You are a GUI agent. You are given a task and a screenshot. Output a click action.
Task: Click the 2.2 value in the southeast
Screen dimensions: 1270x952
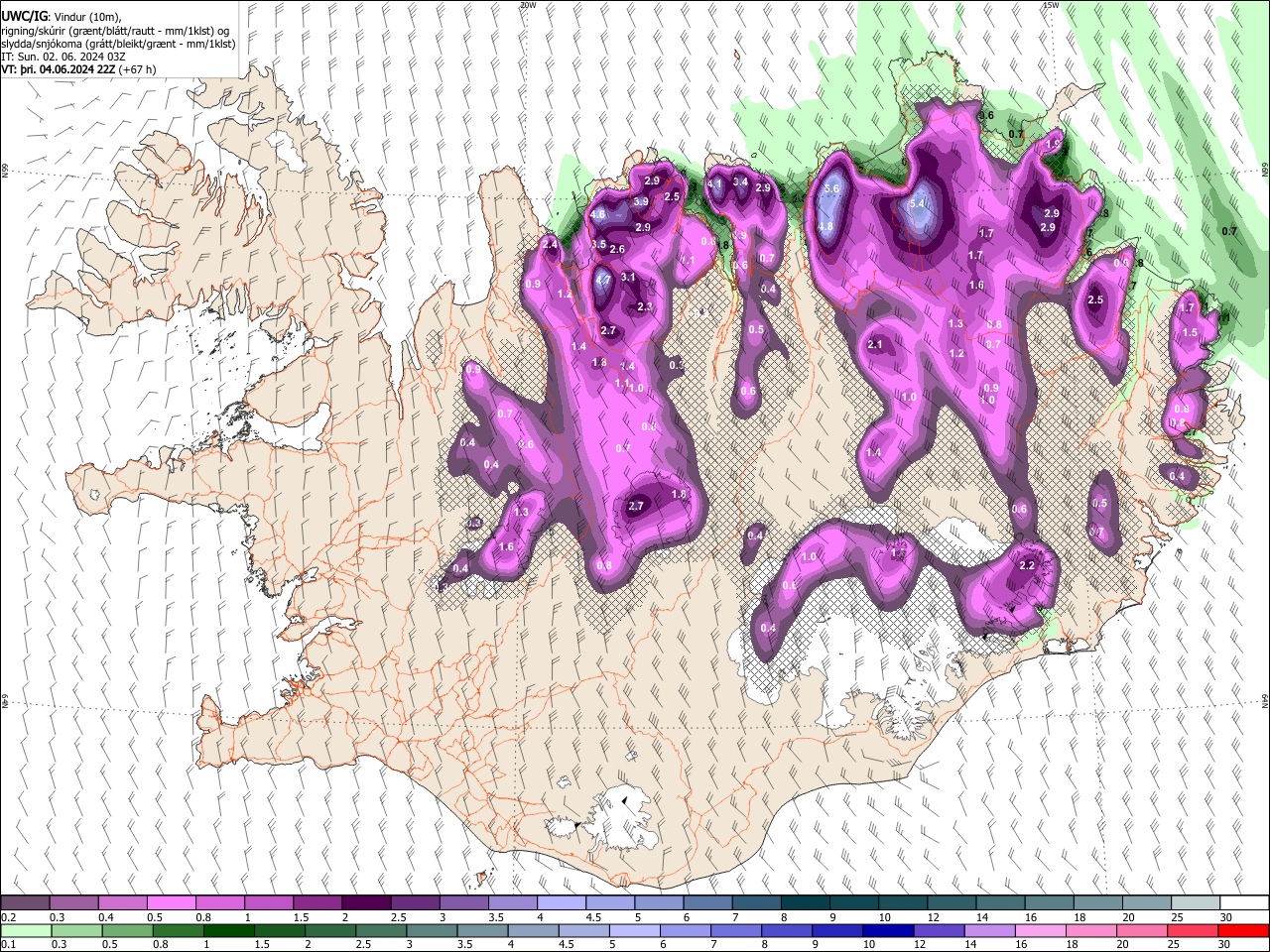click(x=1028, y=566)
